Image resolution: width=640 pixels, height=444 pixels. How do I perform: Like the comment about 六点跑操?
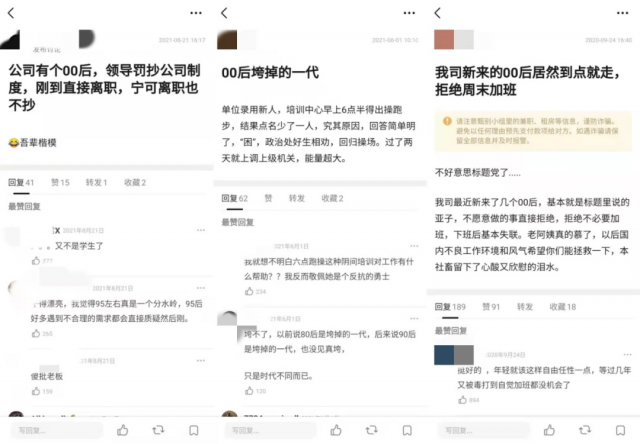(249, 291)
